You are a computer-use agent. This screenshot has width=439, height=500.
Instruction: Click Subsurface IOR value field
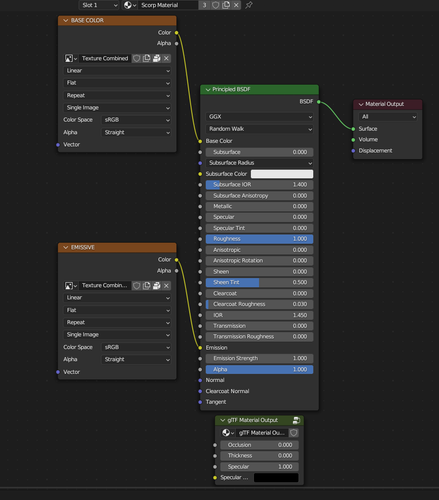pyautogui.click(x=259, y=184)
